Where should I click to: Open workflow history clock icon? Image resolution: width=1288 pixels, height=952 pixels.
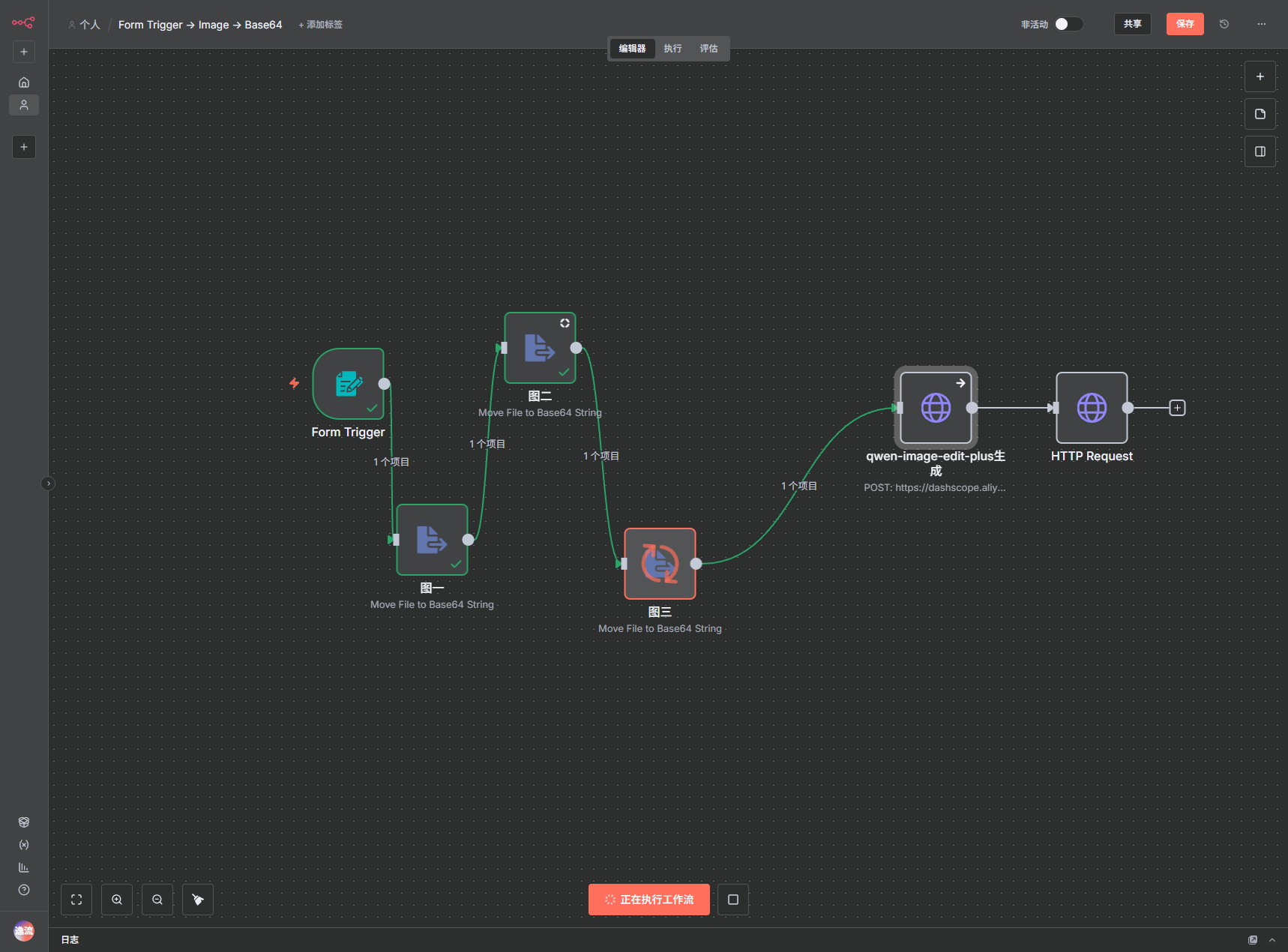tap(1224, 24)
